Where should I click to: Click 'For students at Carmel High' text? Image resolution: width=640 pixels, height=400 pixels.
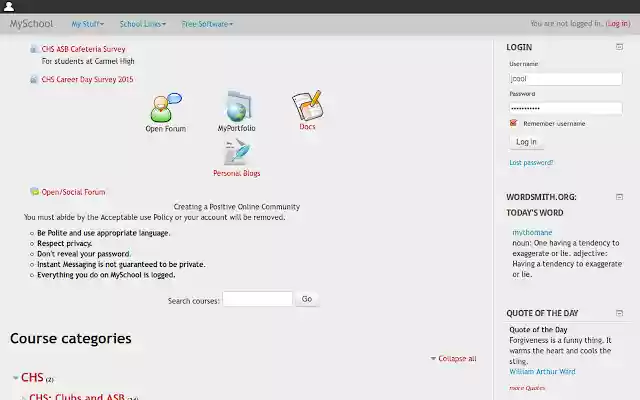(x=88, y=61)
